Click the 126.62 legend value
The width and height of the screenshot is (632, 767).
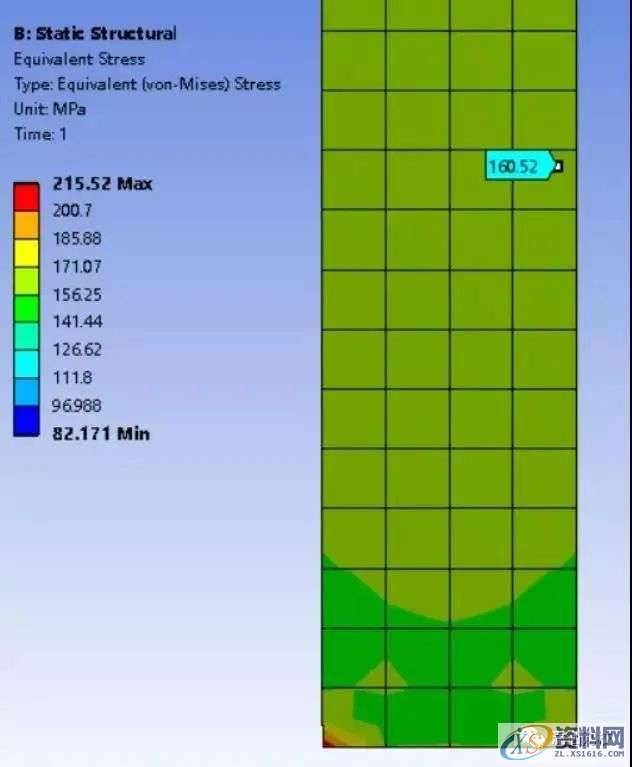point(76,350)
